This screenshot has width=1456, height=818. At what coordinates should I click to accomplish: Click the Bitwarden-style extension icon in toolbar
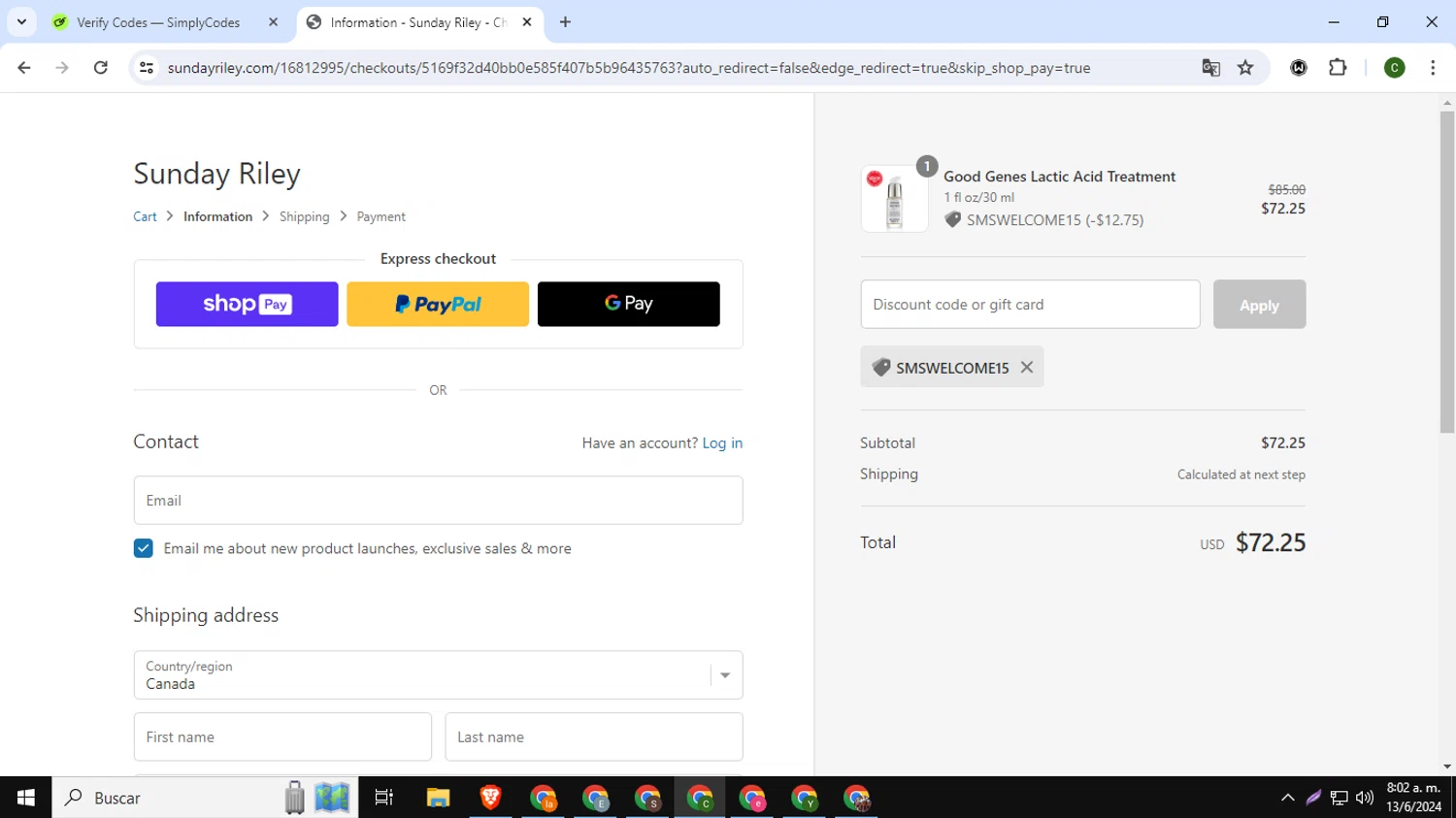click(1299, 68)
